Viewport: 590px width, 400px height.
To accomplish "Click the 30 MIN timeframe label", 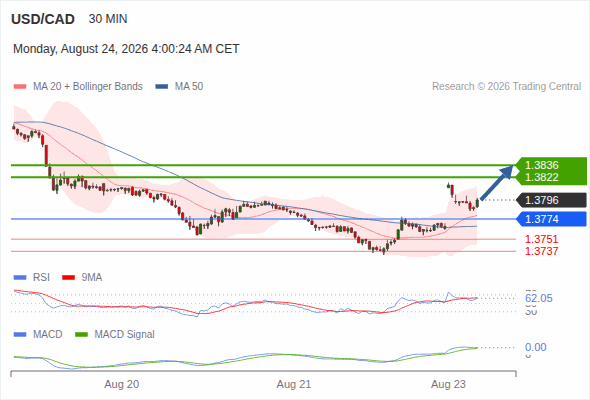I will (108, 19).
